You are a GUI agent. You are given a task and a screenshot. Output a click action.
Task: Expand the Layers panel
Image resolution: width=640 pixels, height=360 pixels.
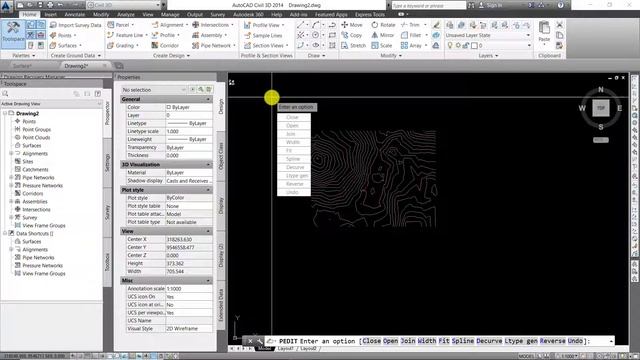[x=488, y=56]
